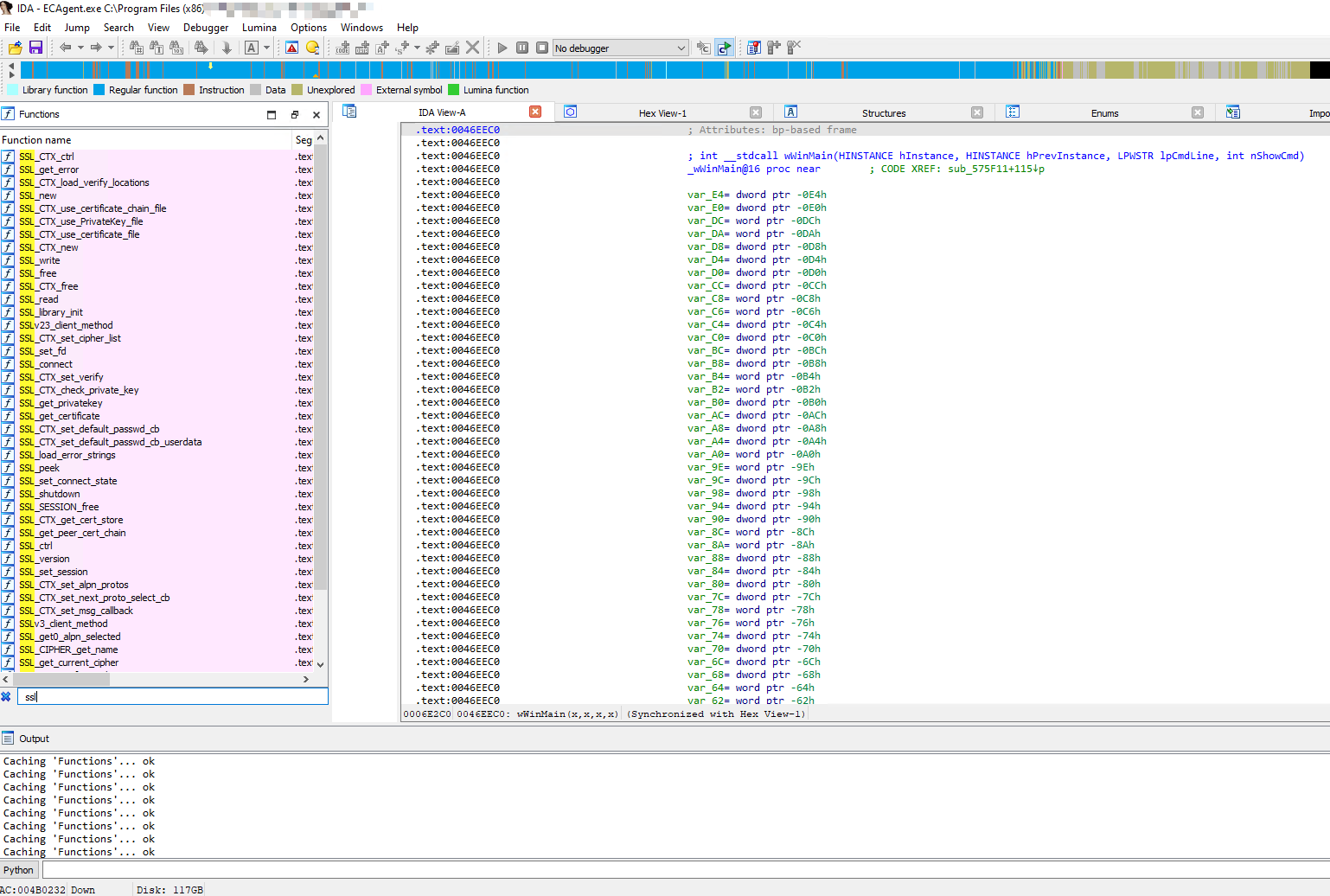Viewport: 1330px width, 896px height.
Task: Open the Jump menu
Action: [77, 28]
